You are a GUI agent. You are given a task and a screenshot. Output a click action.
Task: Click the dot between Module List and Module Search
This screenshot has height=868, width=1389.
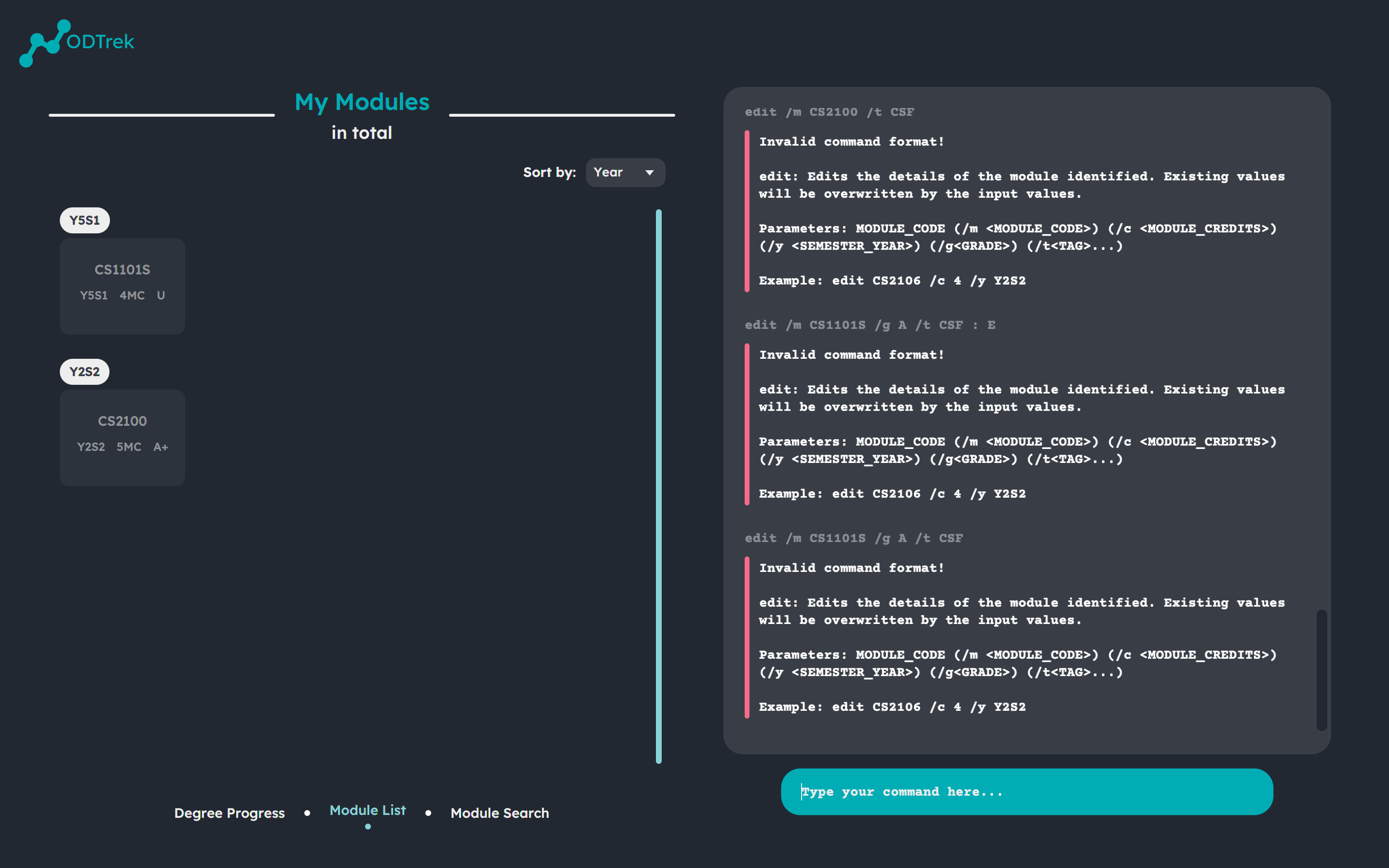pos(428,813)
